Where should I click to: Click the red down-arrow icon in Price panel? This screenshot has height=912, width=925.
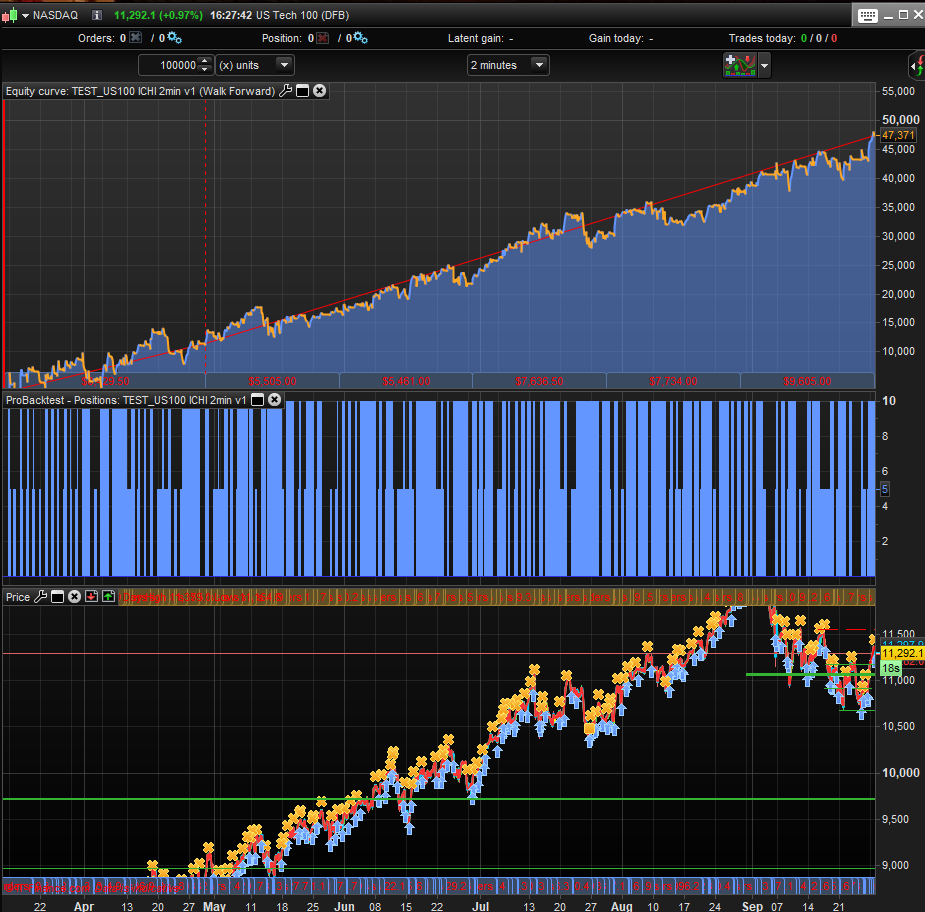(x=91, y=597)
